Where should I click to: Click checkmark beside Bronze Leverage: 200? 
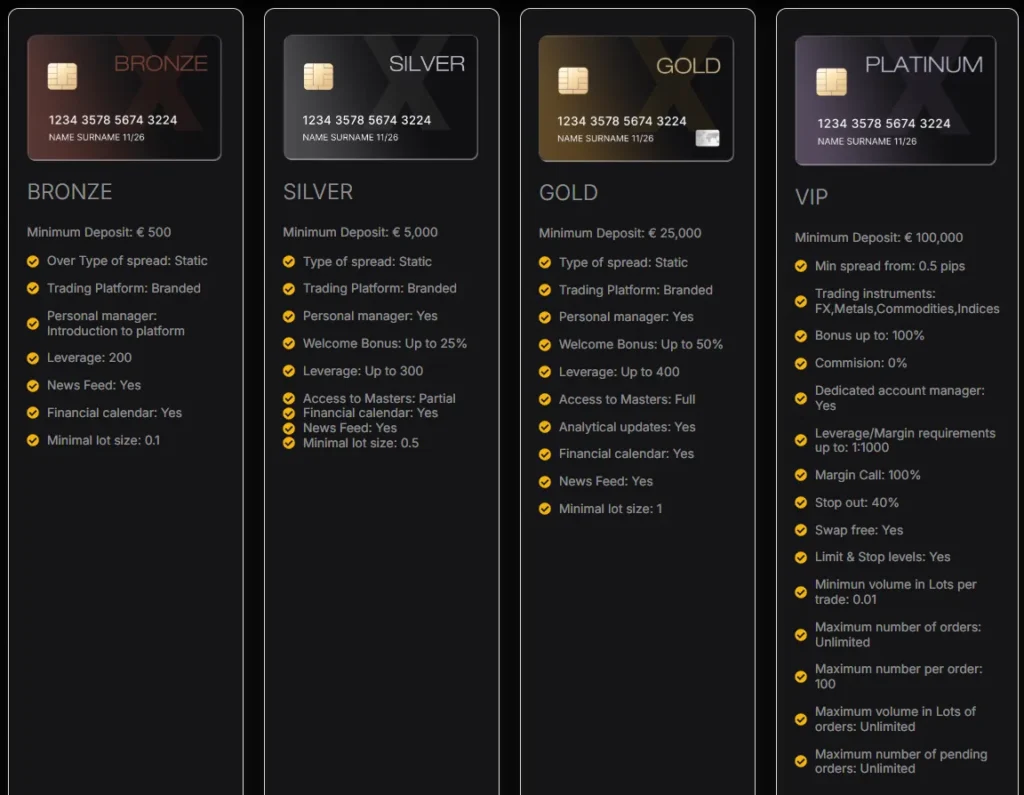[x=33, y=358]
